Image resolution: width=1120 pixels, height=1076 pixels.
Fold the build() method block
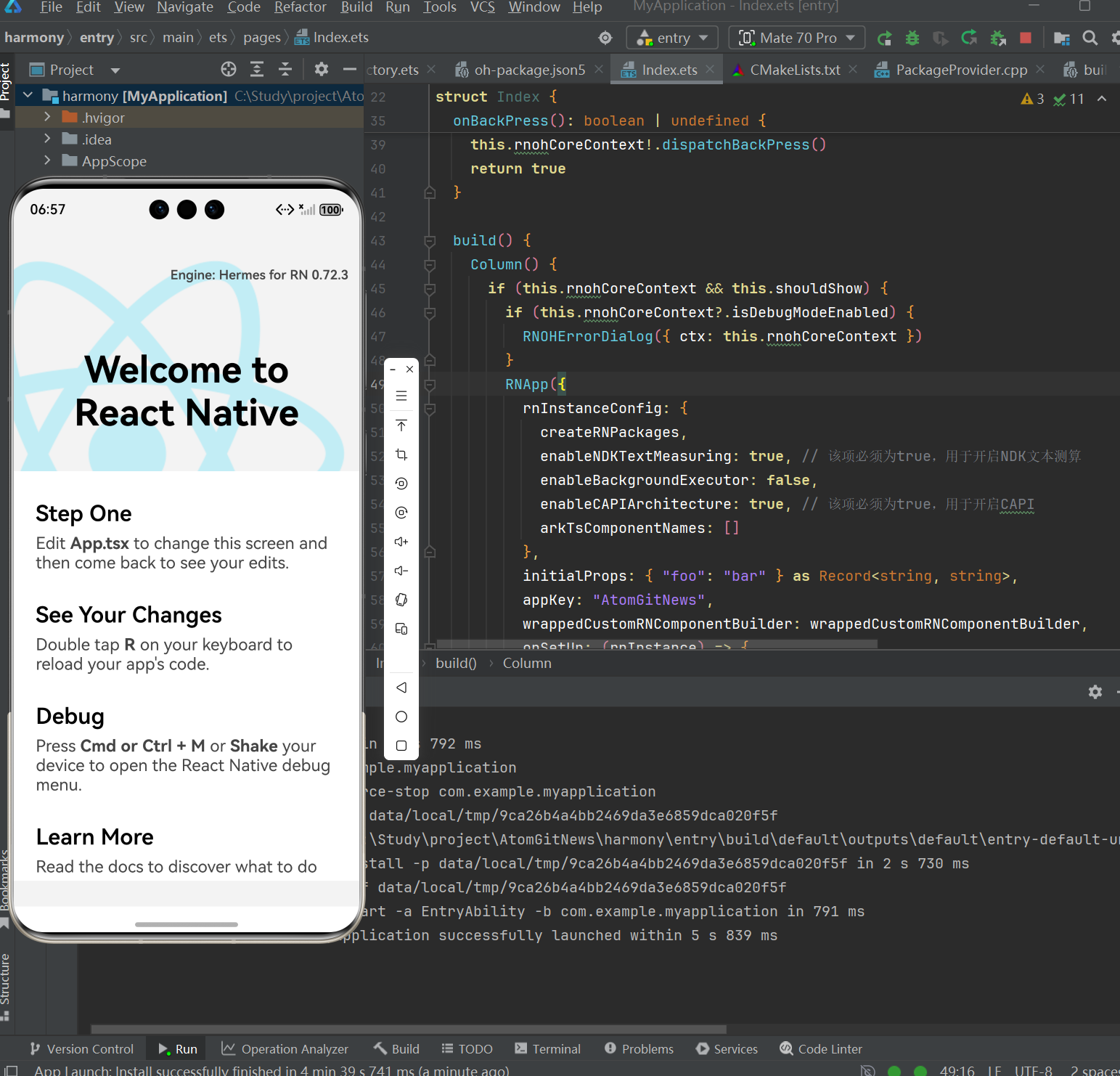pyautogui.click(x=430, y=240)
